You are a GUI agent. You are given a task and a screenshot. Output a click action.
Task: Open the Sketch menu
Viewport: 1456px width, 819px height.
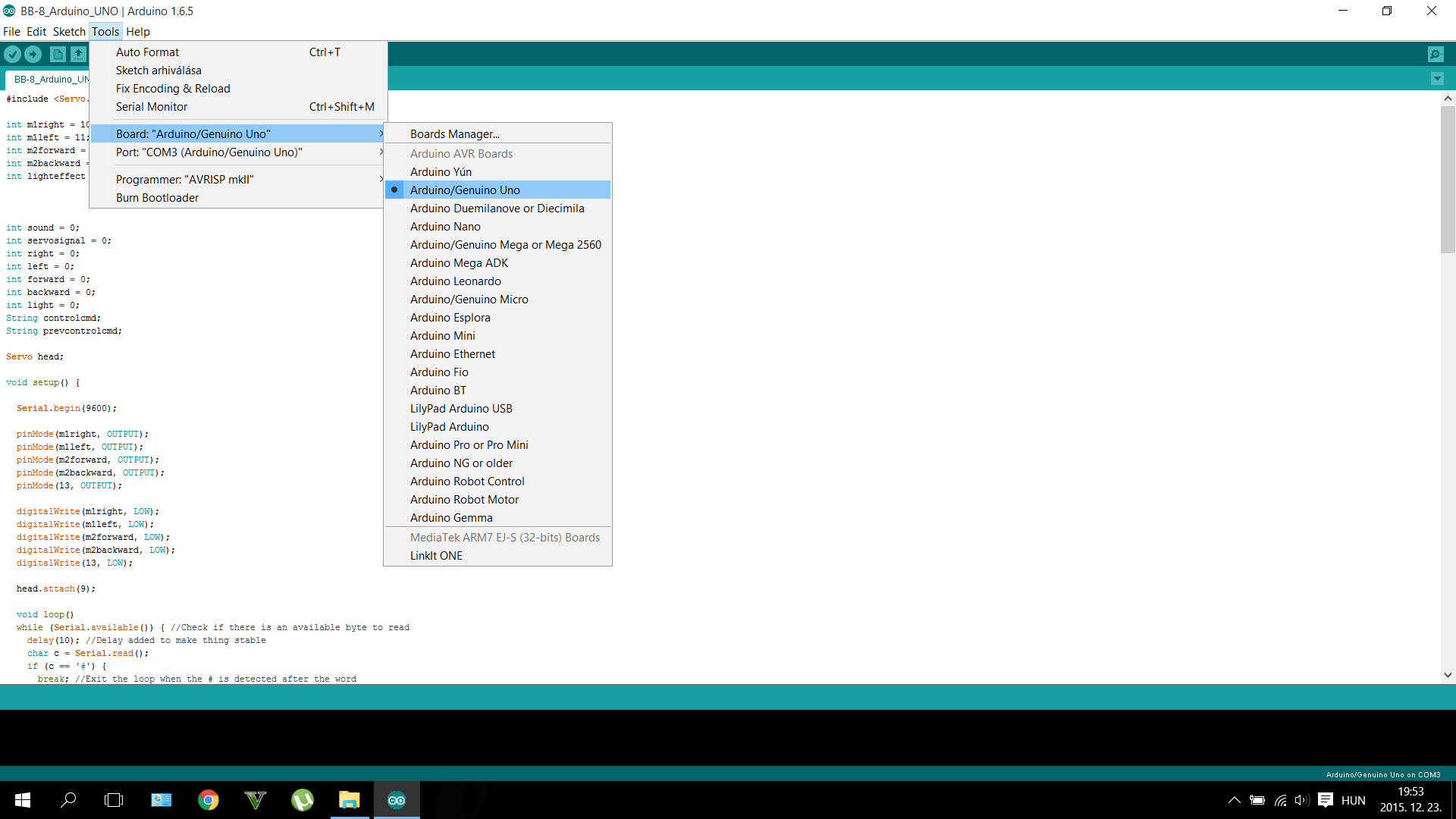(x=69, y=32)
